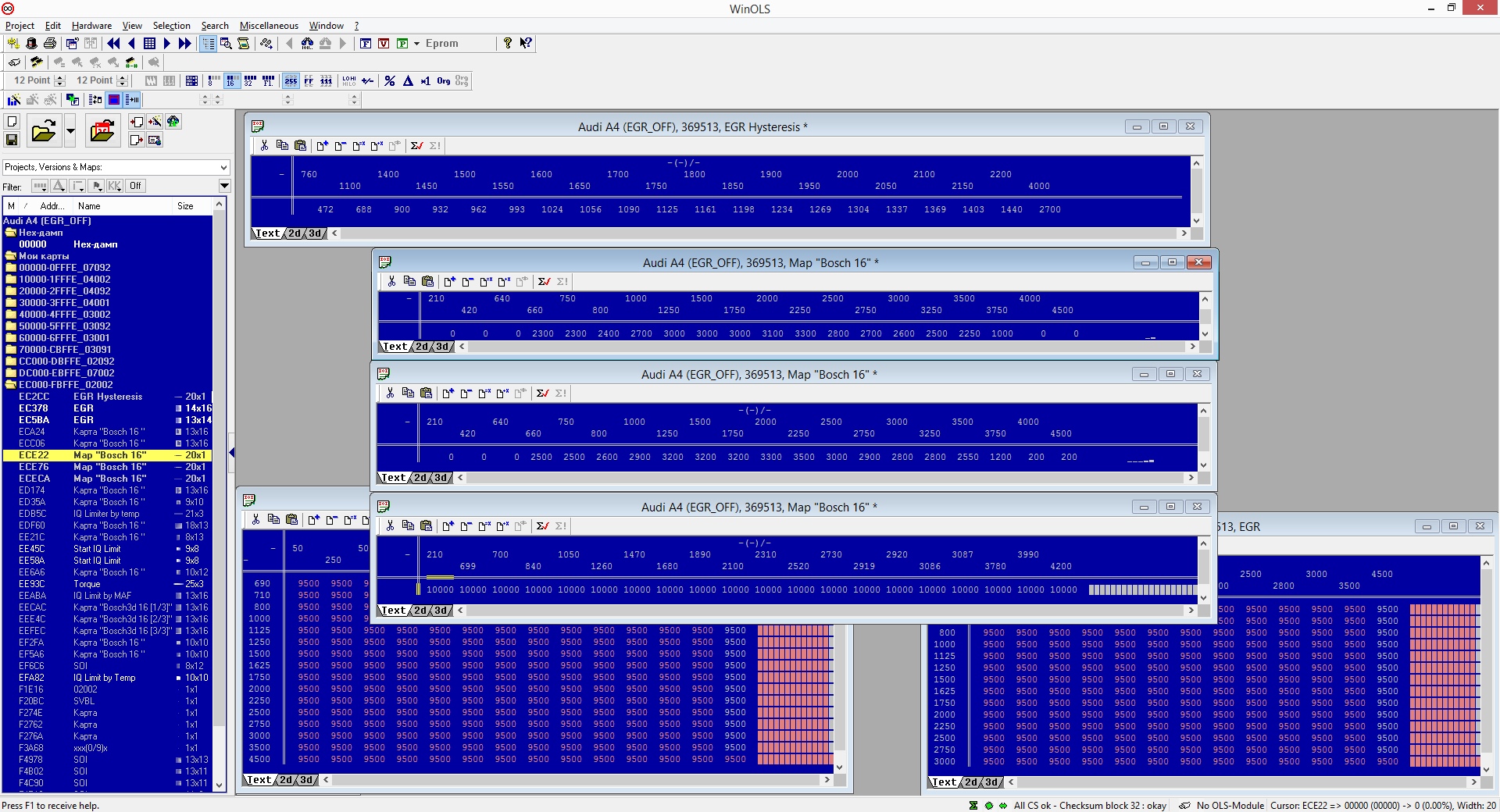Collapse the EC000-FBFFE_02002 folder
1500x812 pixels.
point(11,385)
